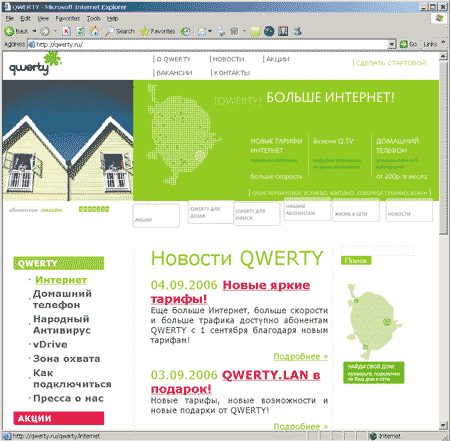Screen dimensions: 450x441
Task: Open Народный Антивирус sidebar link
Action: point(62,324)
